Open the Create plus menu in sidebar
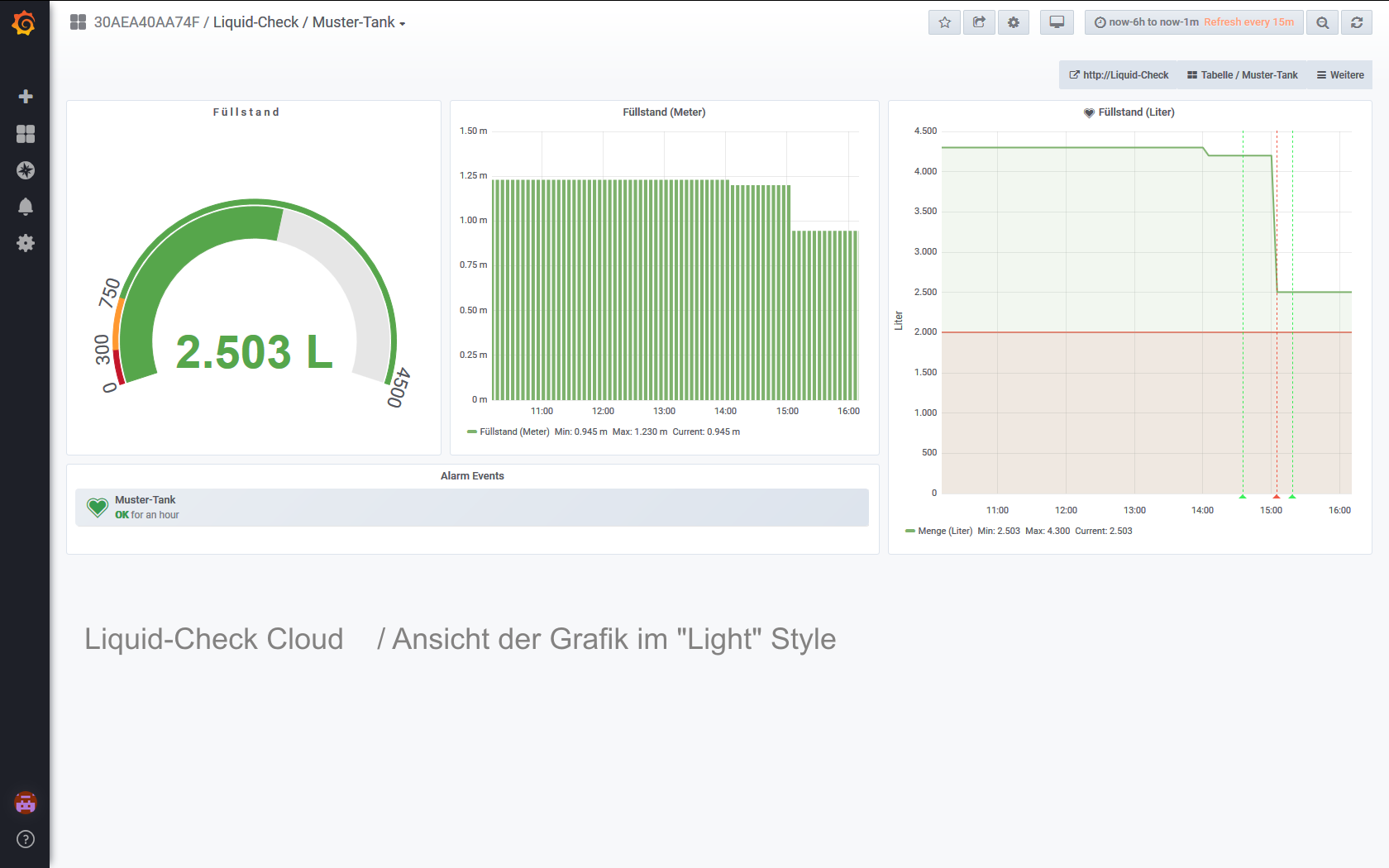Image resolution: width=1389 pixels, height=868 pixels. [x=26, y=97]
